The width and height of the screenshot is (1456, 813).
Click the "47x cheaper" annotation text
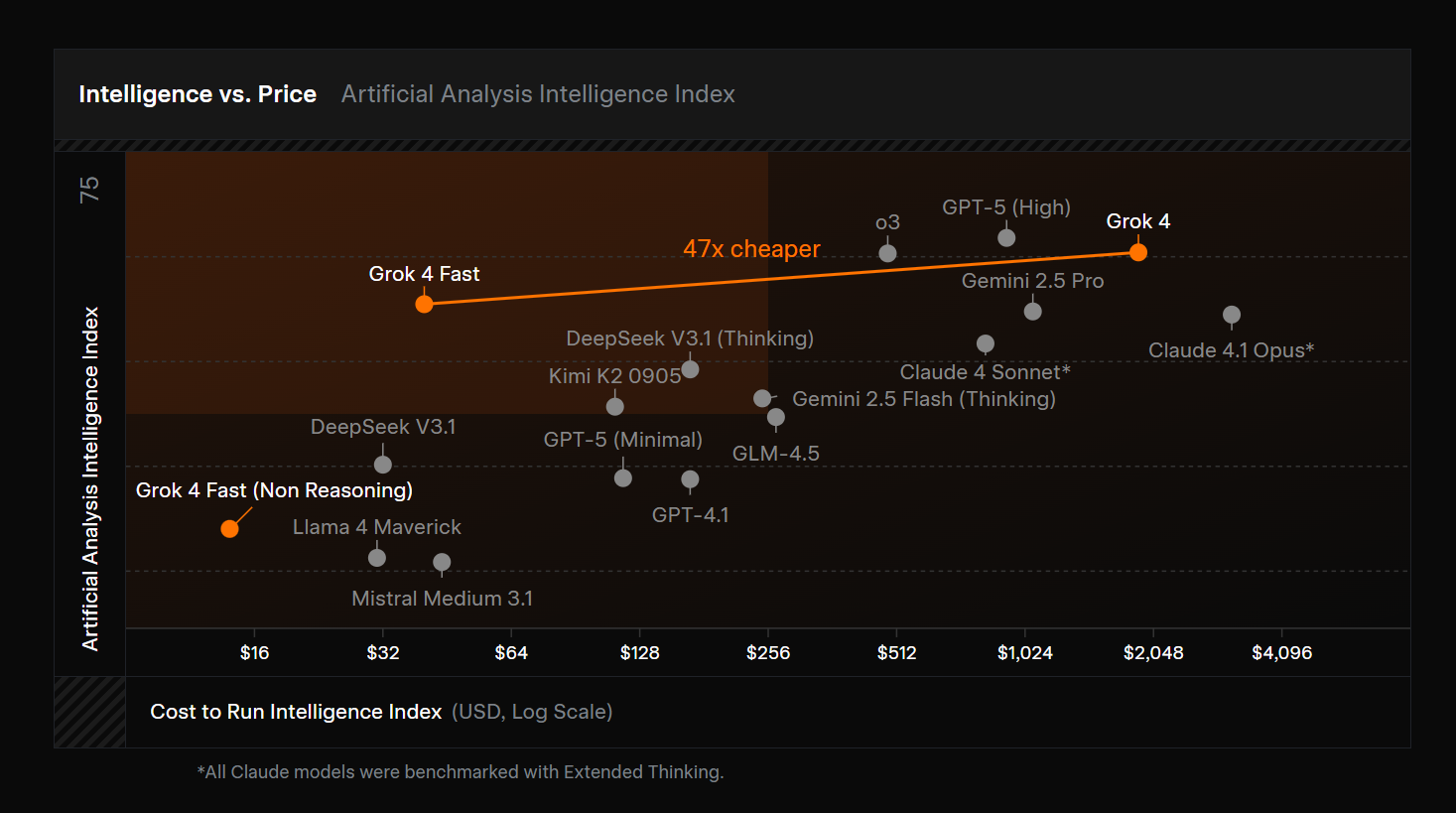[751, 249]
